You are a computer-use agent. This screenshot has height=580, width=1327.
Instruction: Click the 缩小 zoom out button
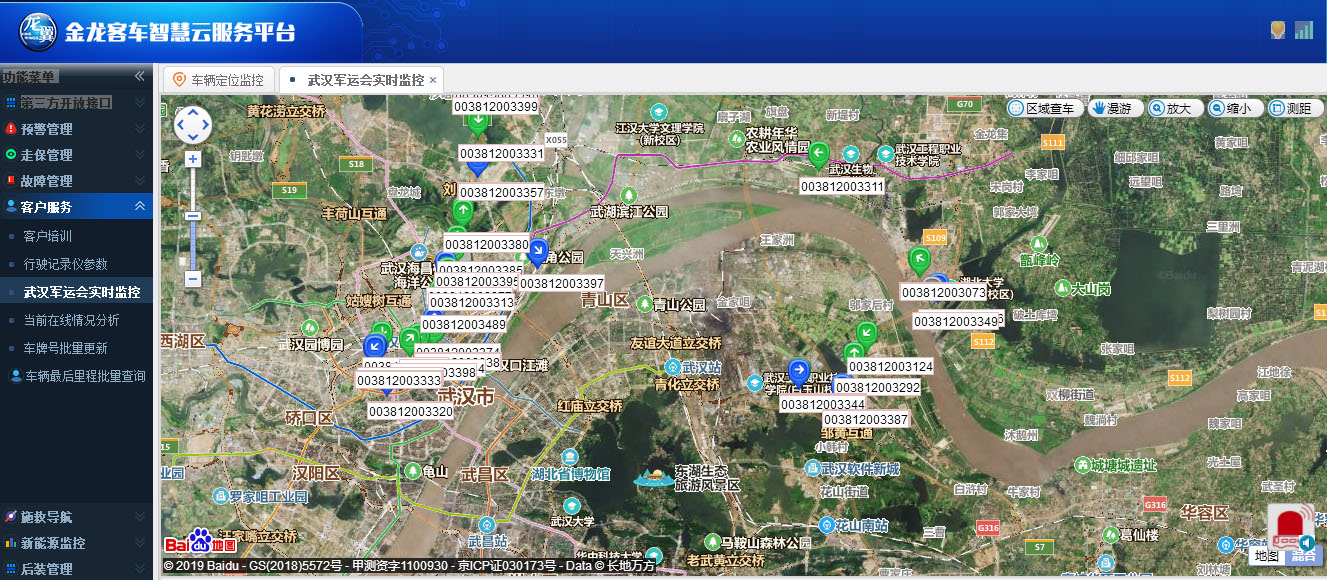(x=1231, y=108)
